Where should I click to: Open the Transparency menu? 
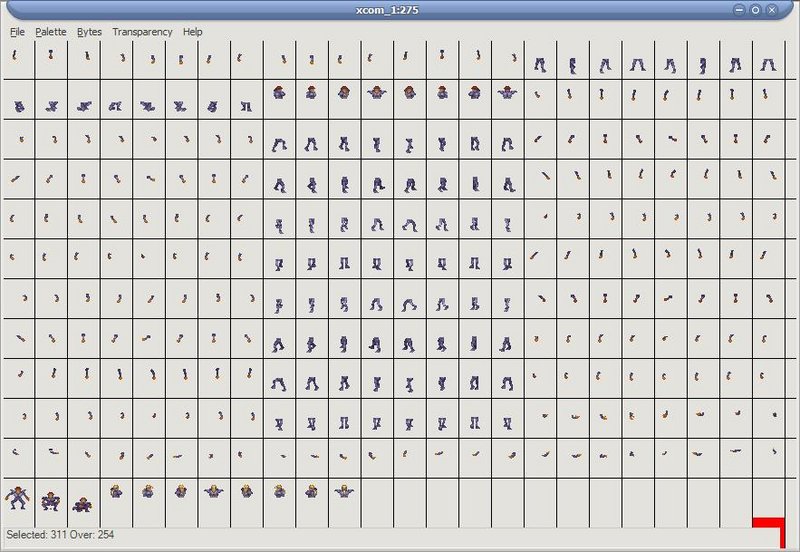(x=142, y=32)
